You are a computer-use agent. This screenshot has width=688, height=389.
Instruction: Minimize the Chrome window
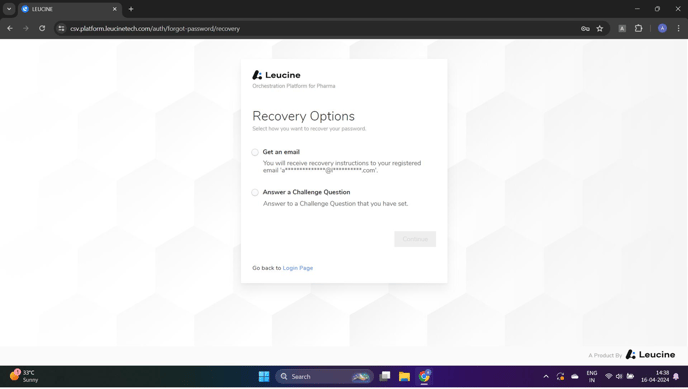pyautogui.click(x=637, y=9)
